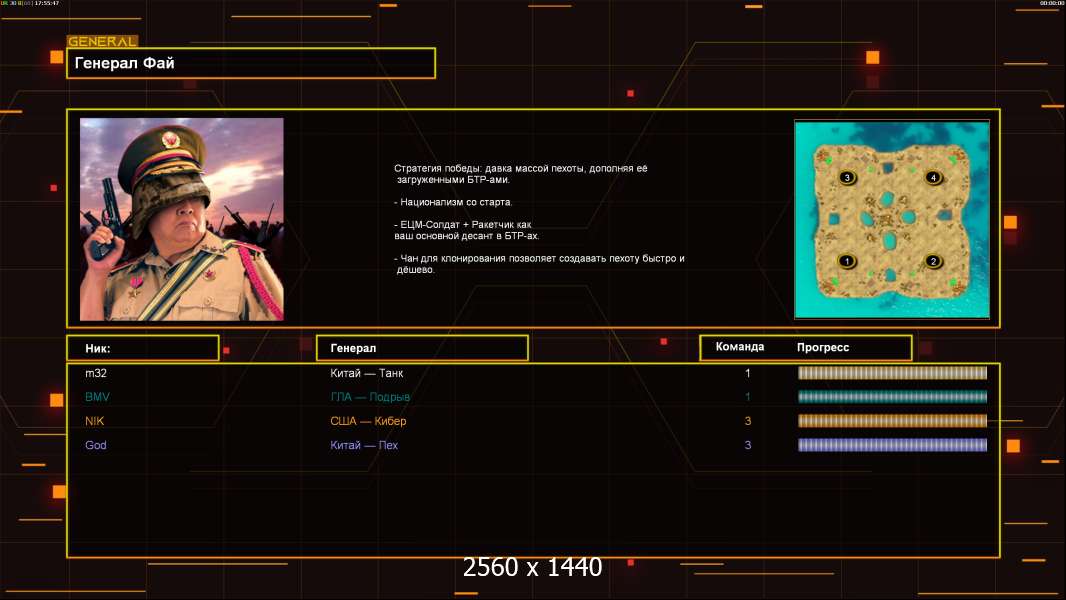Click the ЕЦМ-Солдат + Ракетчик tip
Screen dimensions: 1066x600
(x=467, y=230)
